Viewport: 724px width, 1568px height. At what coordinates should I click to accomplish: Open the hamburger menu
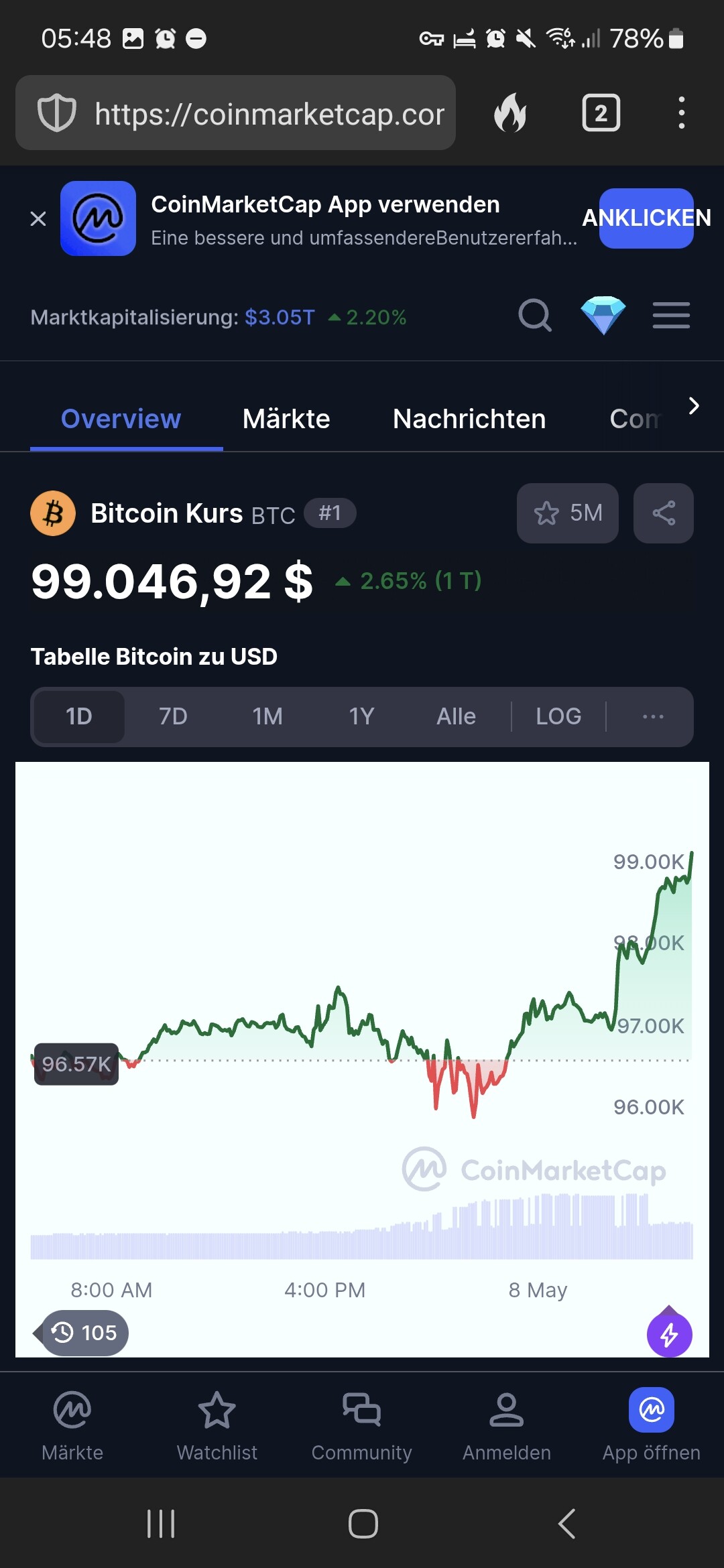(x=671, y=316)
